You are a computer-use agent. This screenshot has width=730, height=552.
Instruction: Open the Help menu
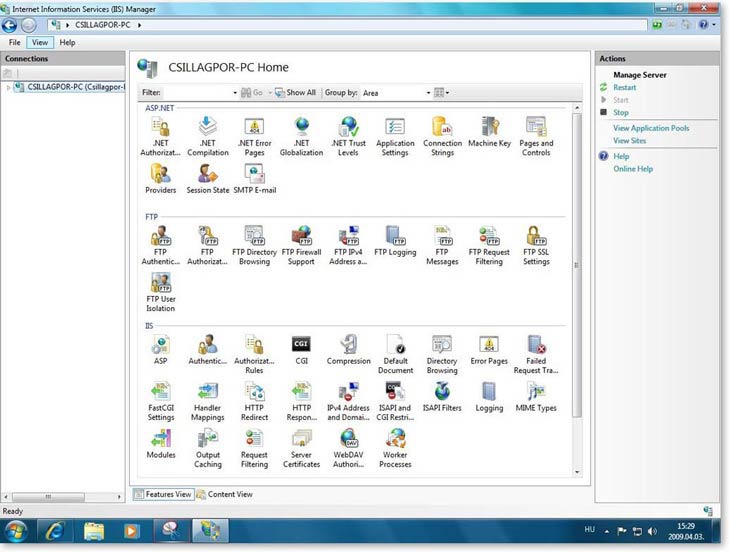coord(67,42)
